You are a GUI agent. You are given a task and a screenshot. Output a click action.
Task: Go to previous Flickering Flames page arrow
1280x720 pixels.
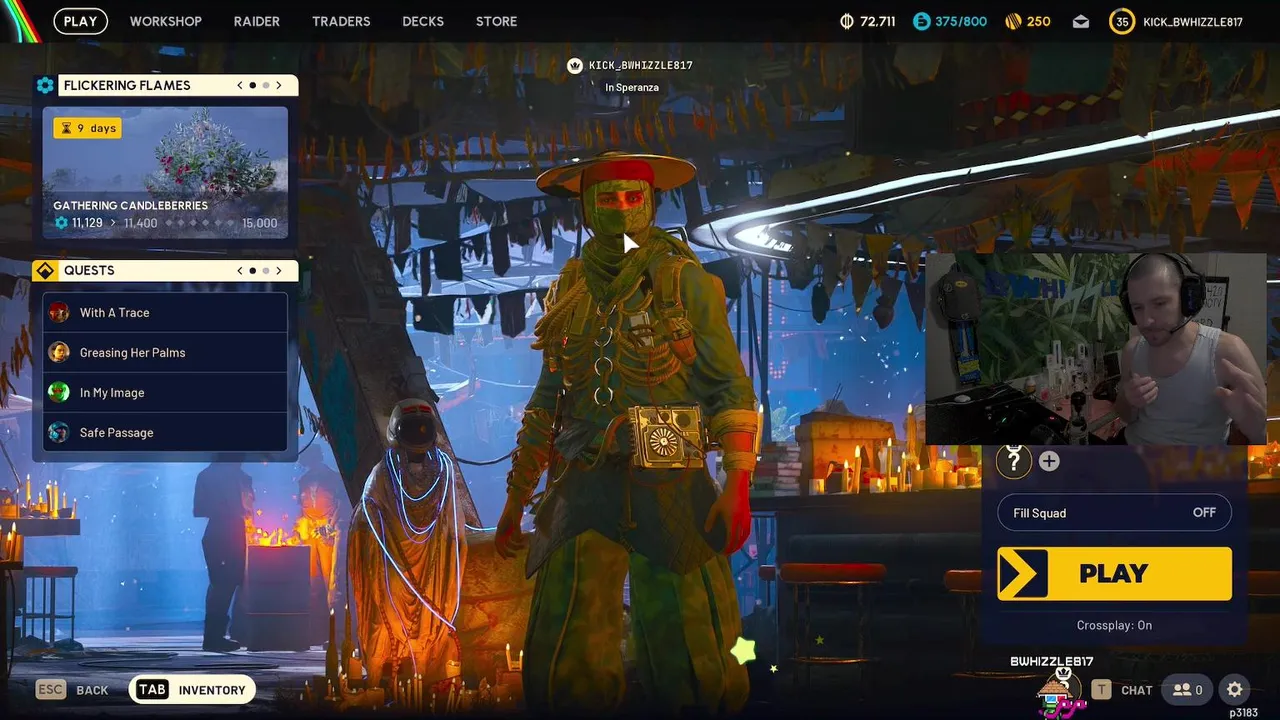240,85
